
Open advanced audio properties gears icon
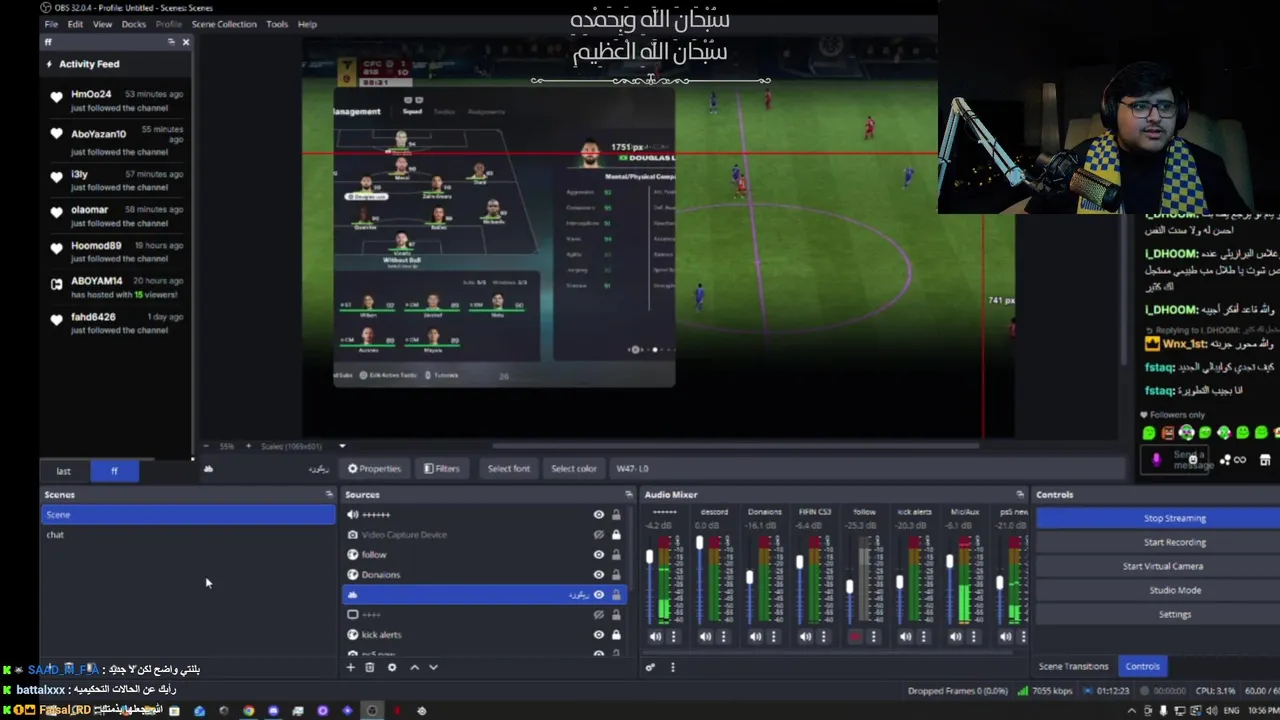[650, 667]
